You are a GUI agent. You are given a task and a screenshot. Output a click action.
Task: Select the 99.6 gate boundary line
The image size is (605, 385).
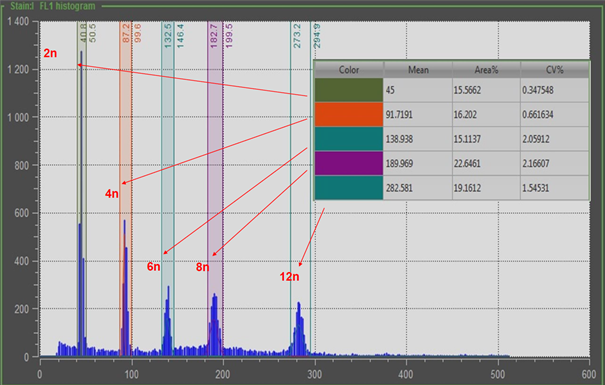click(x=137, y=33)
